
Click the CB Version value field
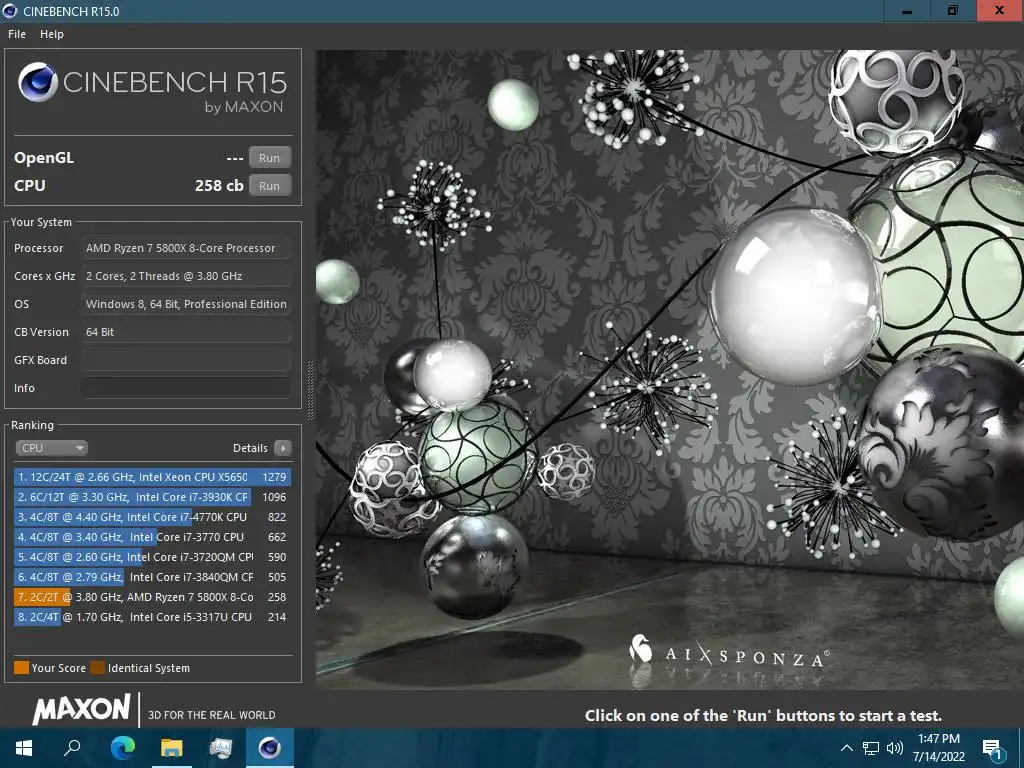click(x=186, y=332)
